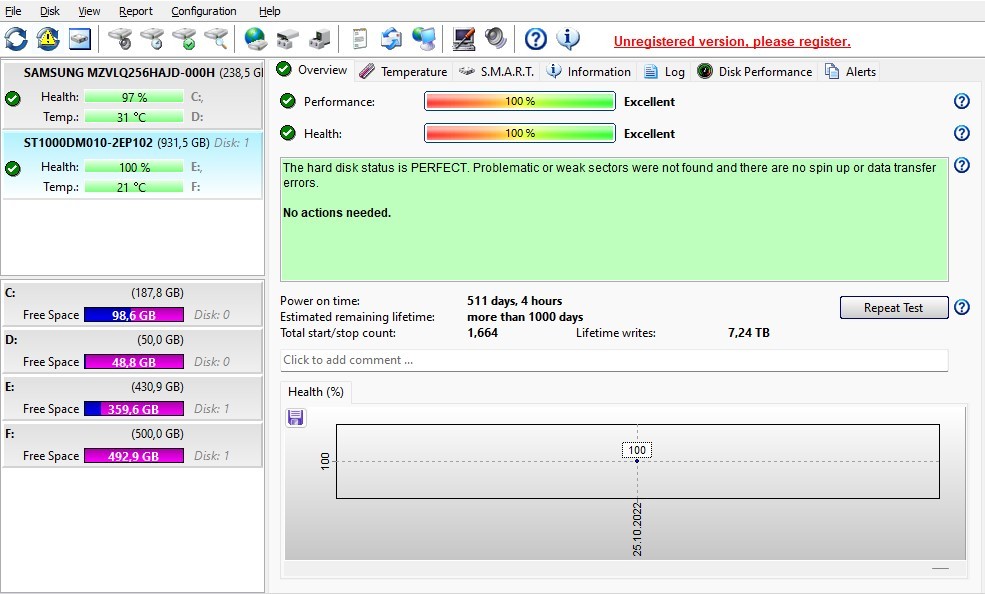
Task: Save the health graph with floppy icon
Action: (296, 418)
